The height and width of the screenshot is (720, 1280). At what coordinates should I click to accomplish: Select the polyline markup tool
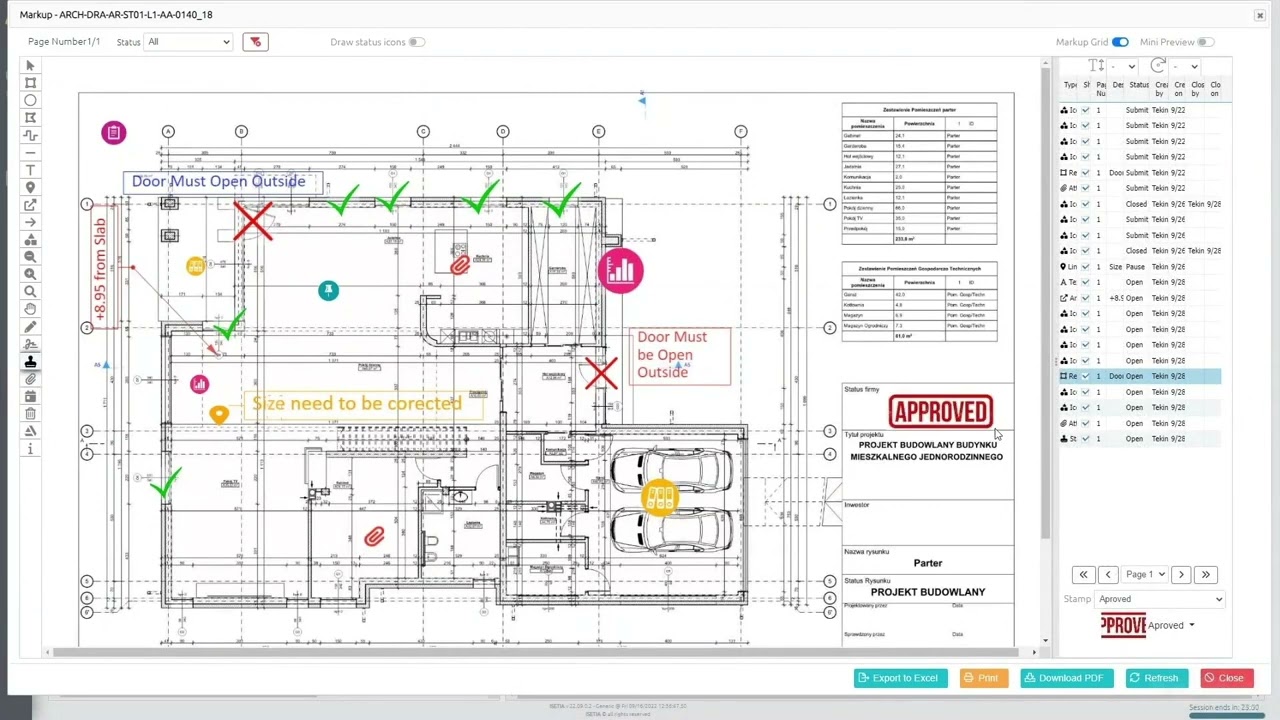30,135
